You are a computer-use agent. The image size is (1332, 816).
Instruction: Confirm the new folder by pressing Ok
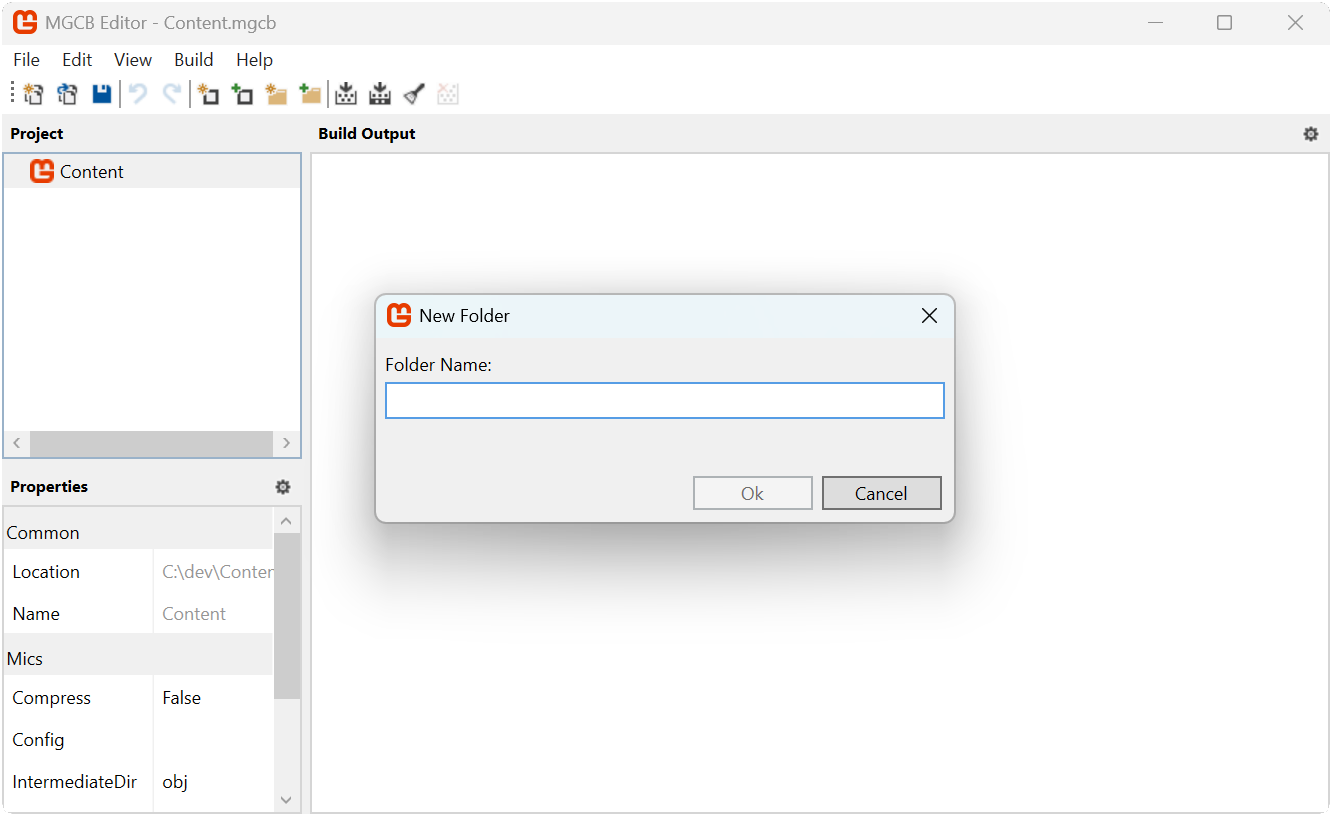pos(752,492)
